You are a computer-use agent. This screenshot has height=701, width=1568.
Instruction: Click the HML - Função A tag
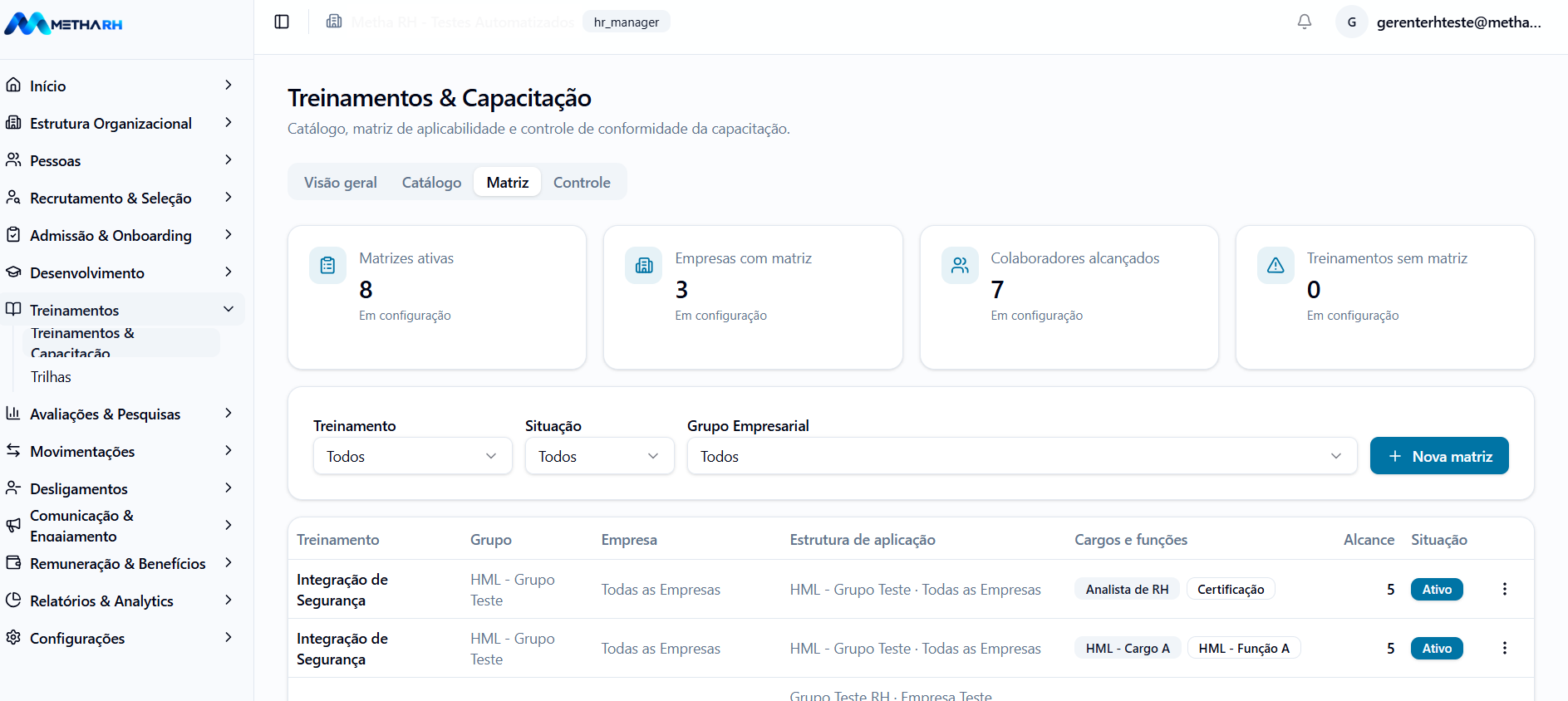pyautogui.click(x=1244, y=648)
